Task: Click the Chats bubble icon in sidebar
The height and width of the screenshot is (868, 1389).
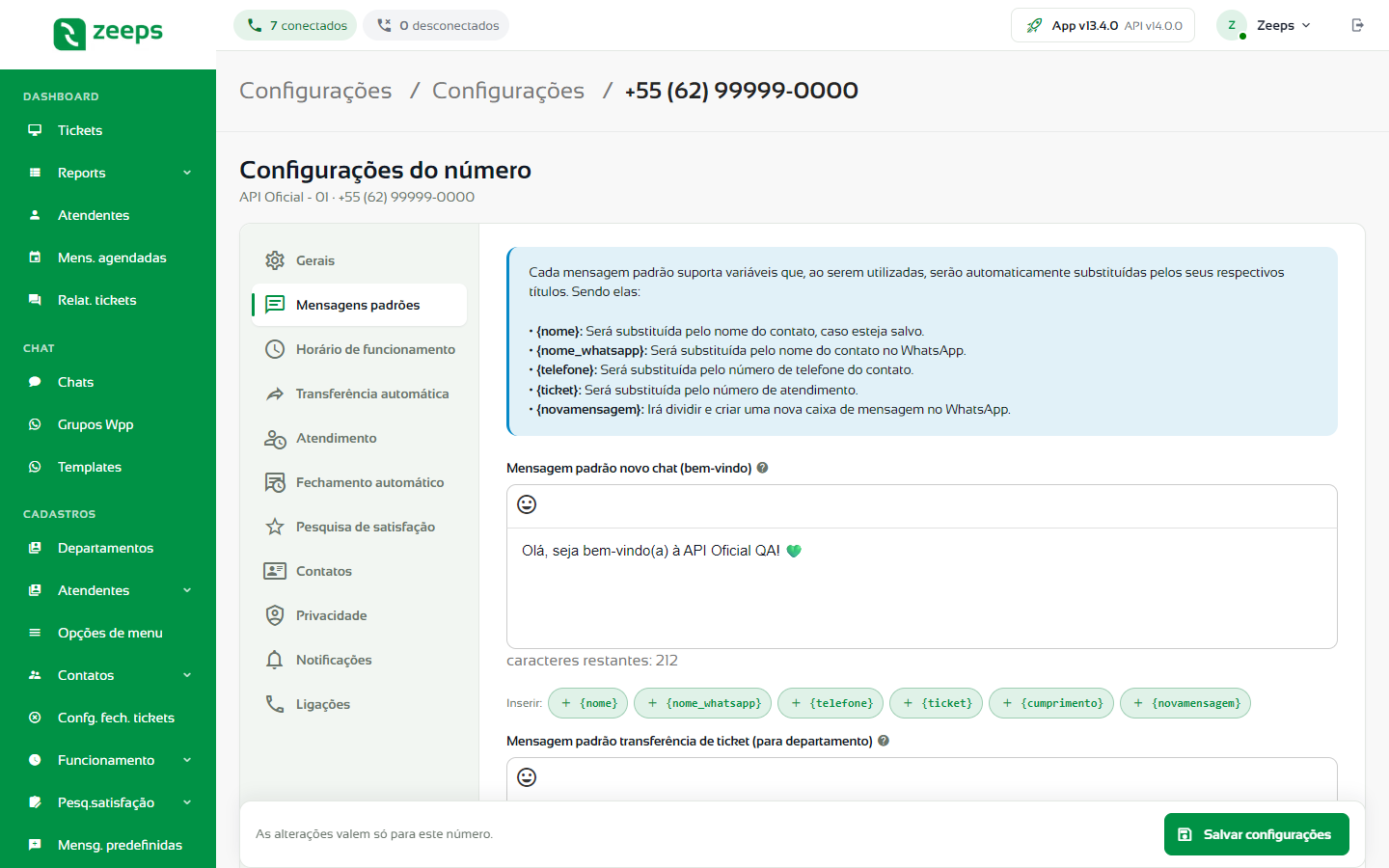Action: click(x=35, y=382)
